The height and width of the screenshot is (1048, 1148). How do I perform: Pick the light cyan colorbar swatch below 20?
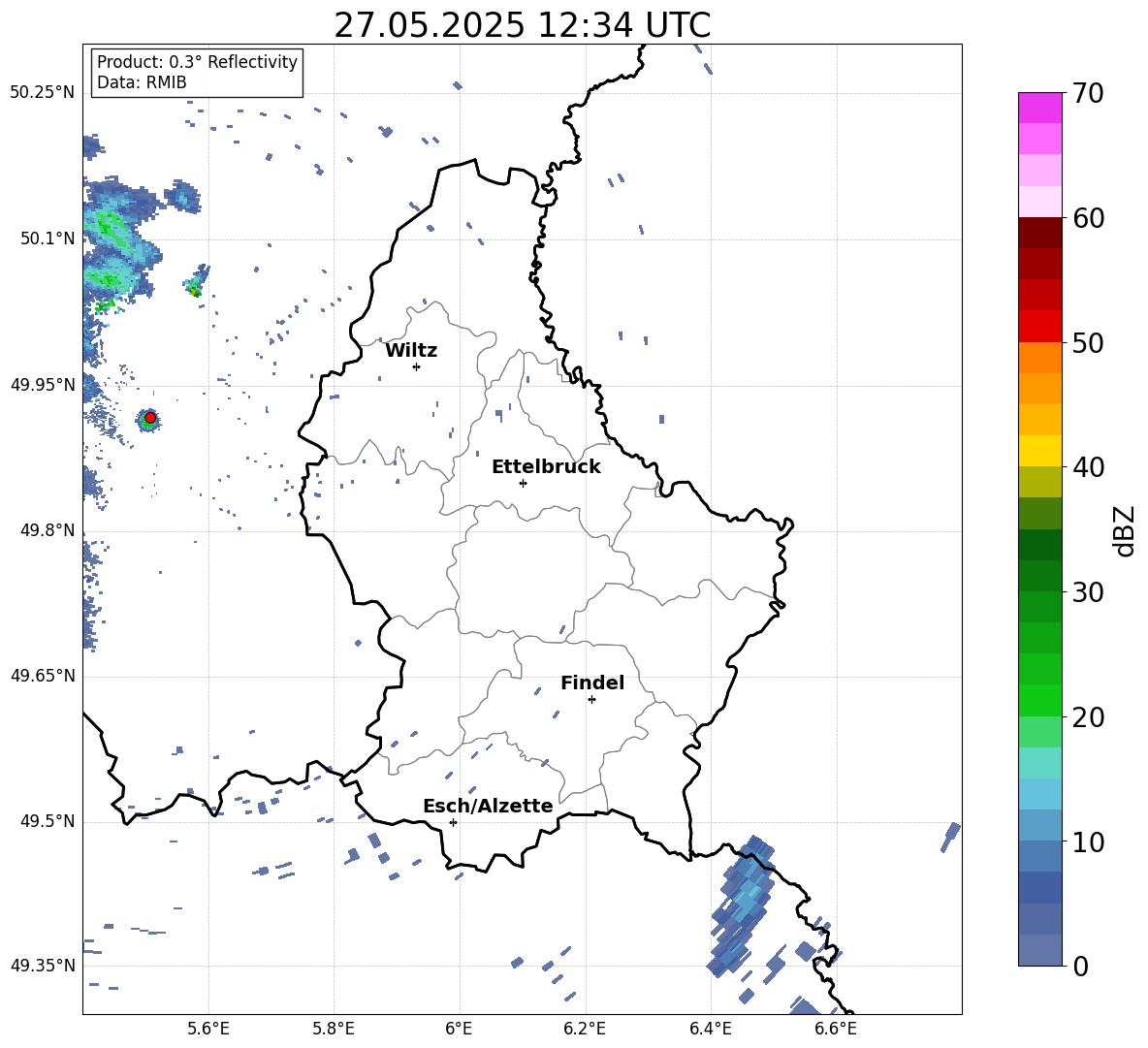(x=1039, y=763)
